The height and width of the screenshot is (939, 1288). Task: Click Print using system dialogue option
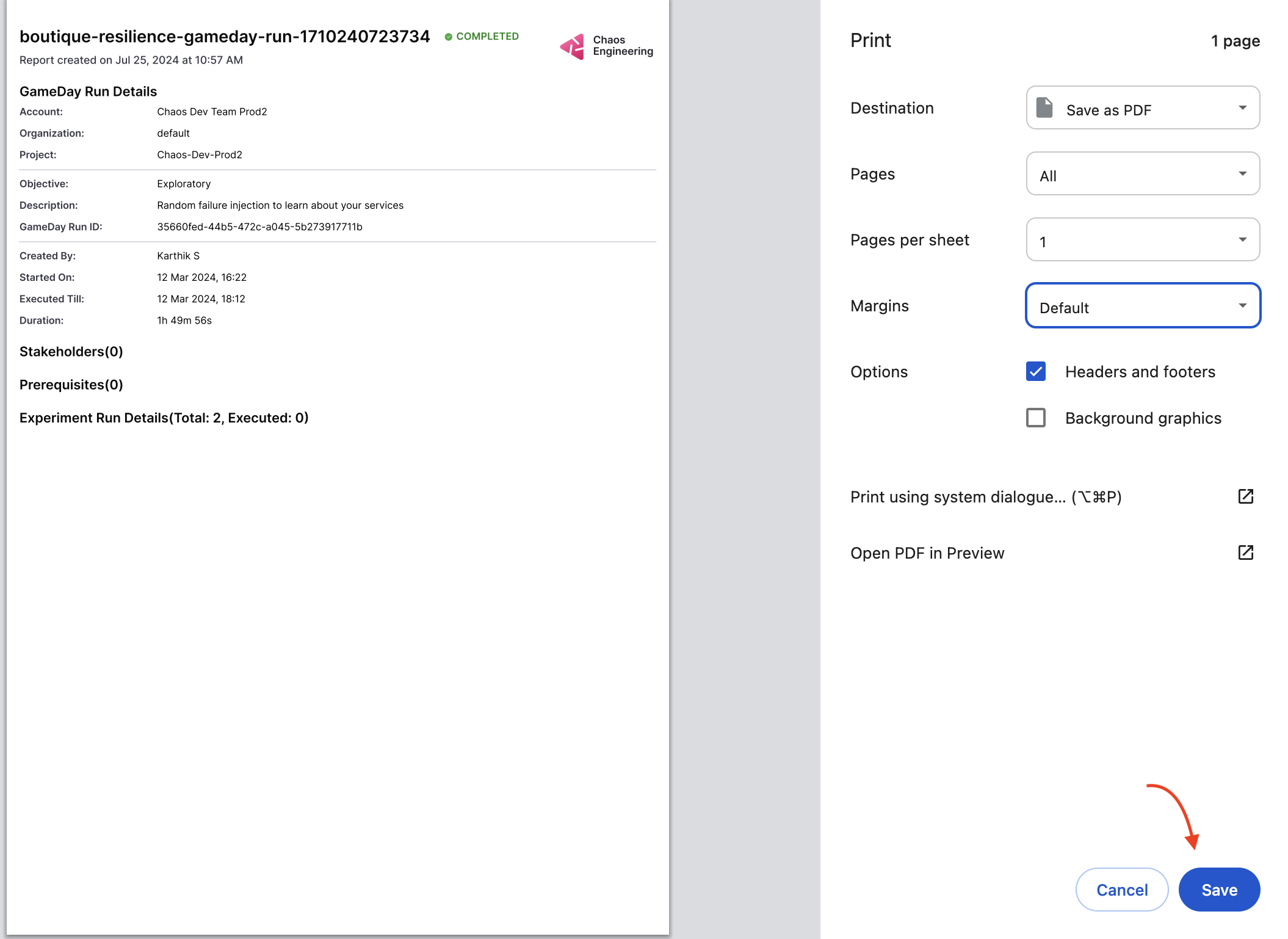point(985,497)
